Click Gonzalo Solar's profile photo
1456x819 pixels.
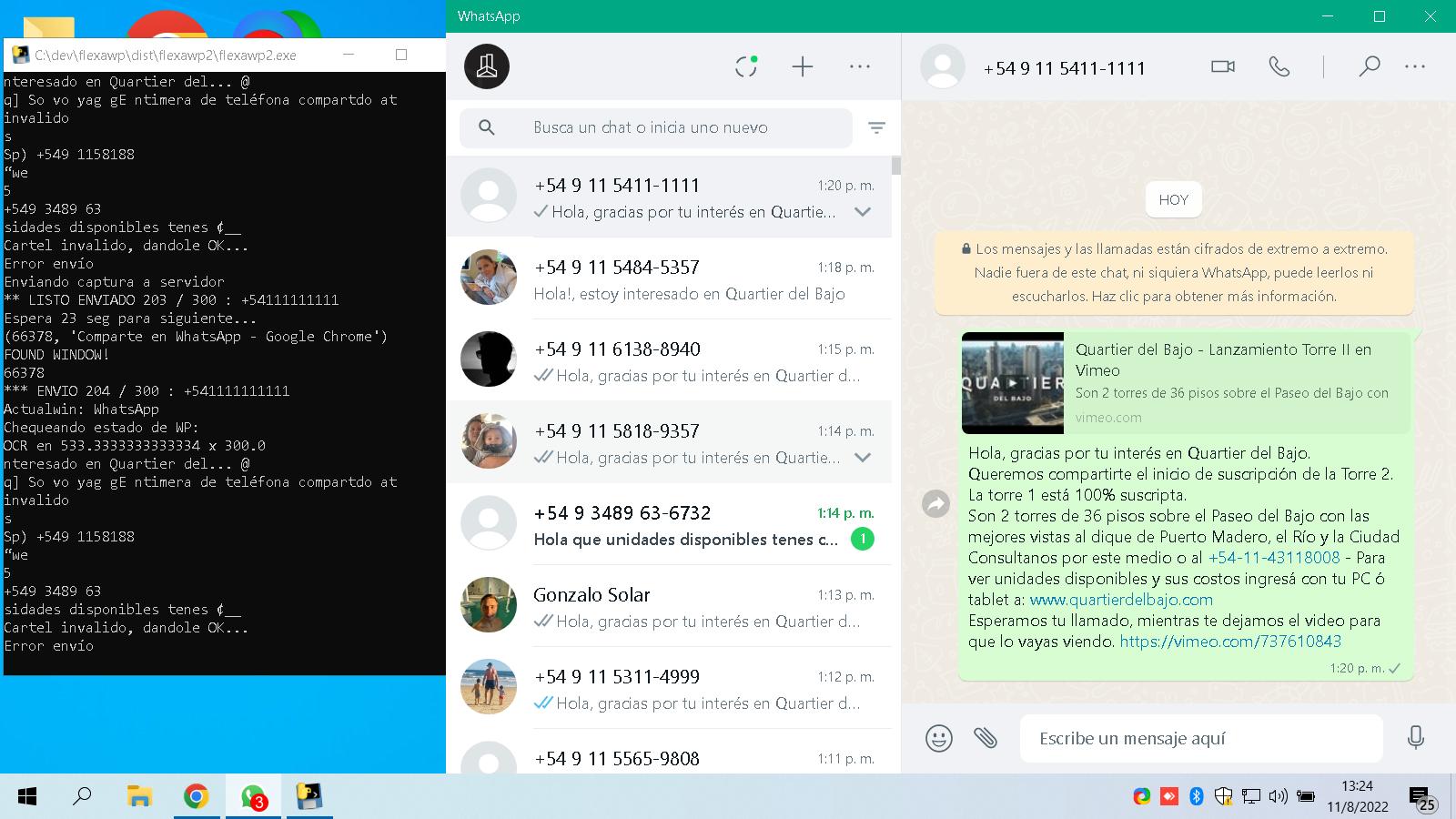[489, 605]
